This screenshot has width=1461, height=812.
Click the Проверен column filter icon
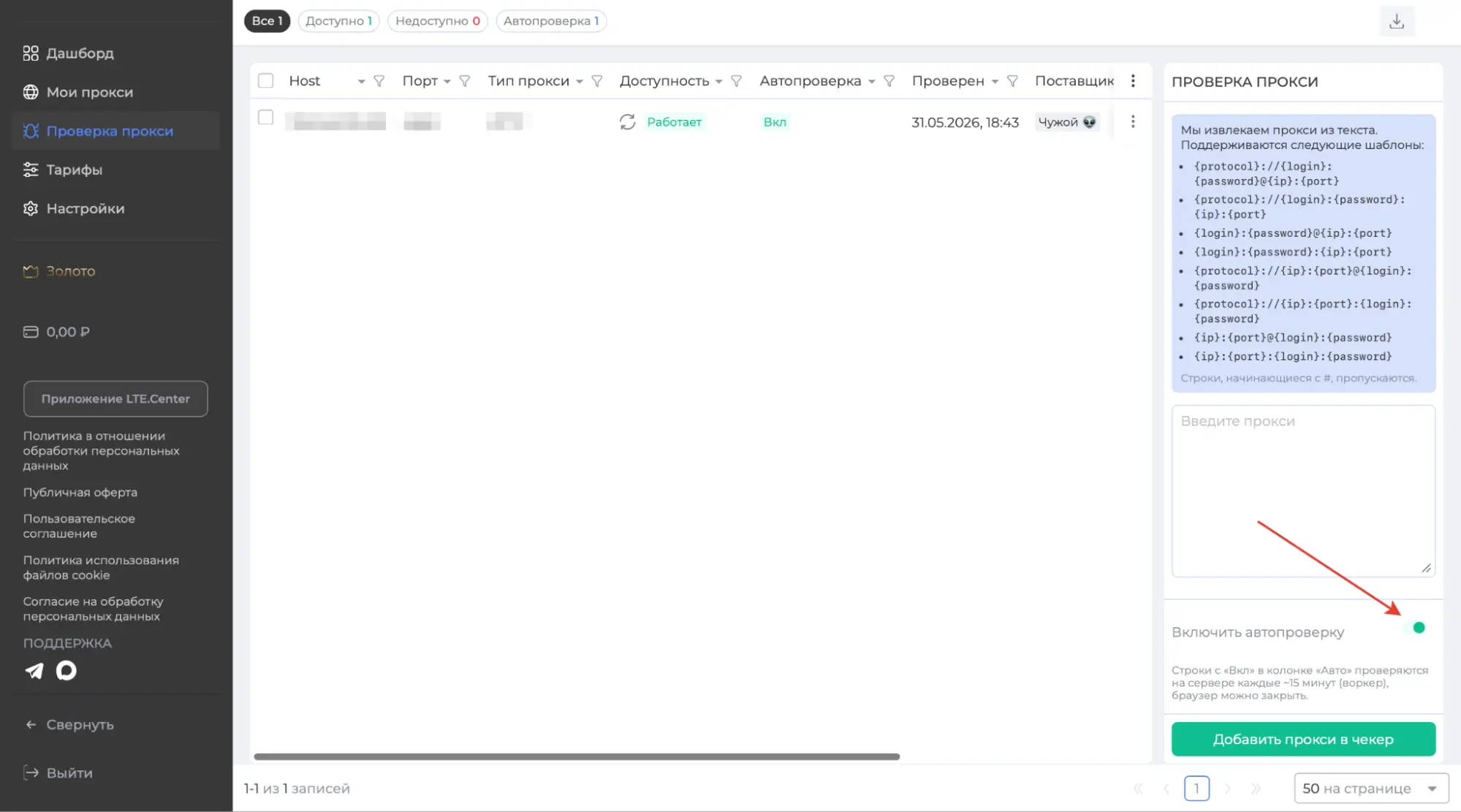pyautogui.click(x=1012, y=81)
